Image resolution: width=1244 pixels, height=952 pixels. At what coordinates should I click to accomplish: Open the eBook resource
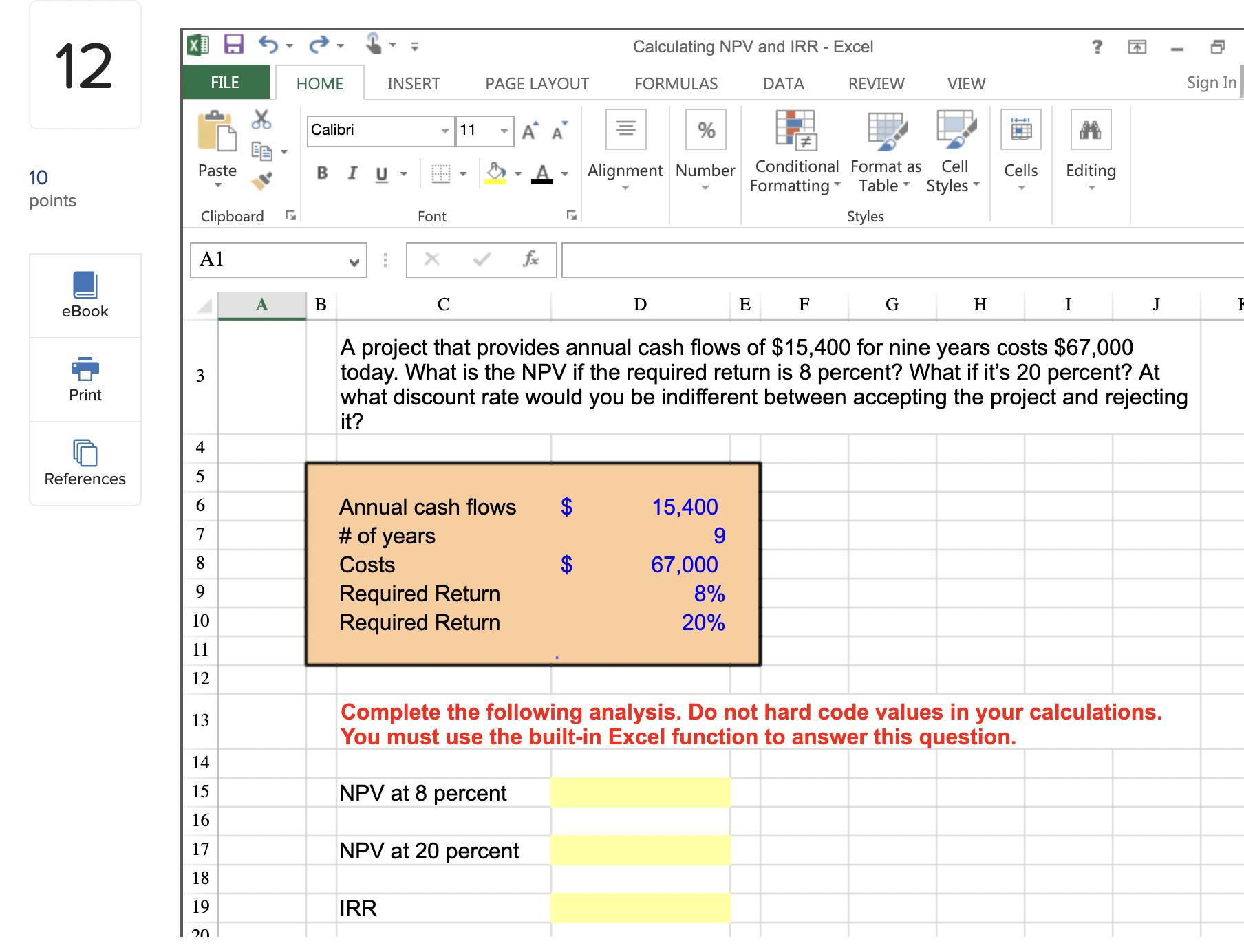pyautogui.click(x=85, y=296)
